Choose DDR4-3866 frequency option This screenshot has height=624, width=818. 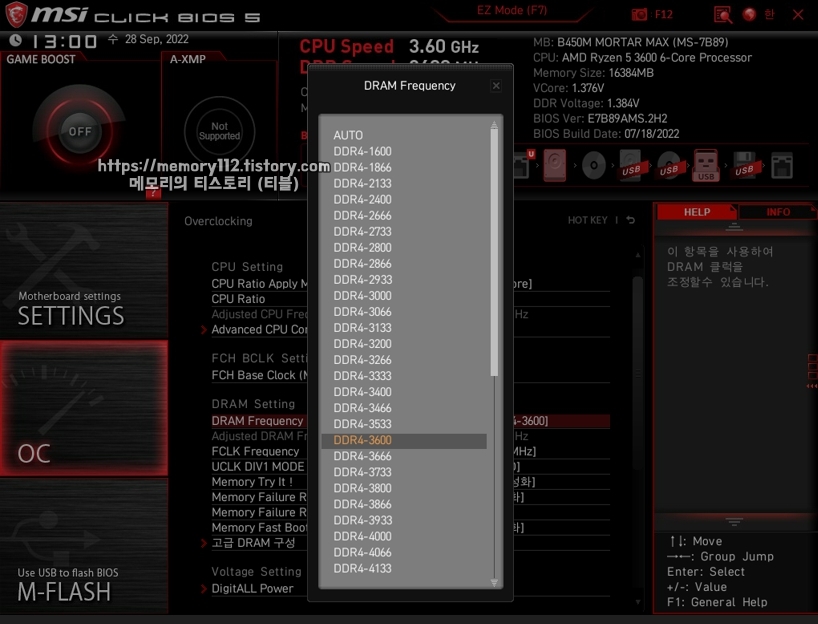363,505
